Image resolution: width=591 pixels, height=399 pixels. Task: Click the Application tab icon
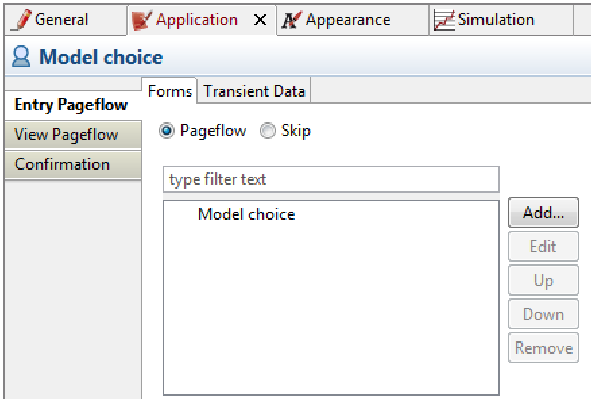(142, 20)
